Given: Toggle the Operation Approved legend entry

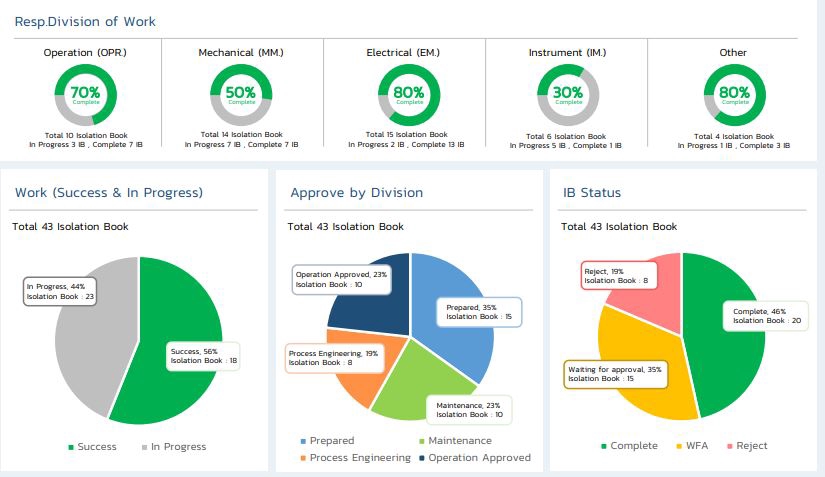Looking at the screenshot, I should [x=475, y=458].
